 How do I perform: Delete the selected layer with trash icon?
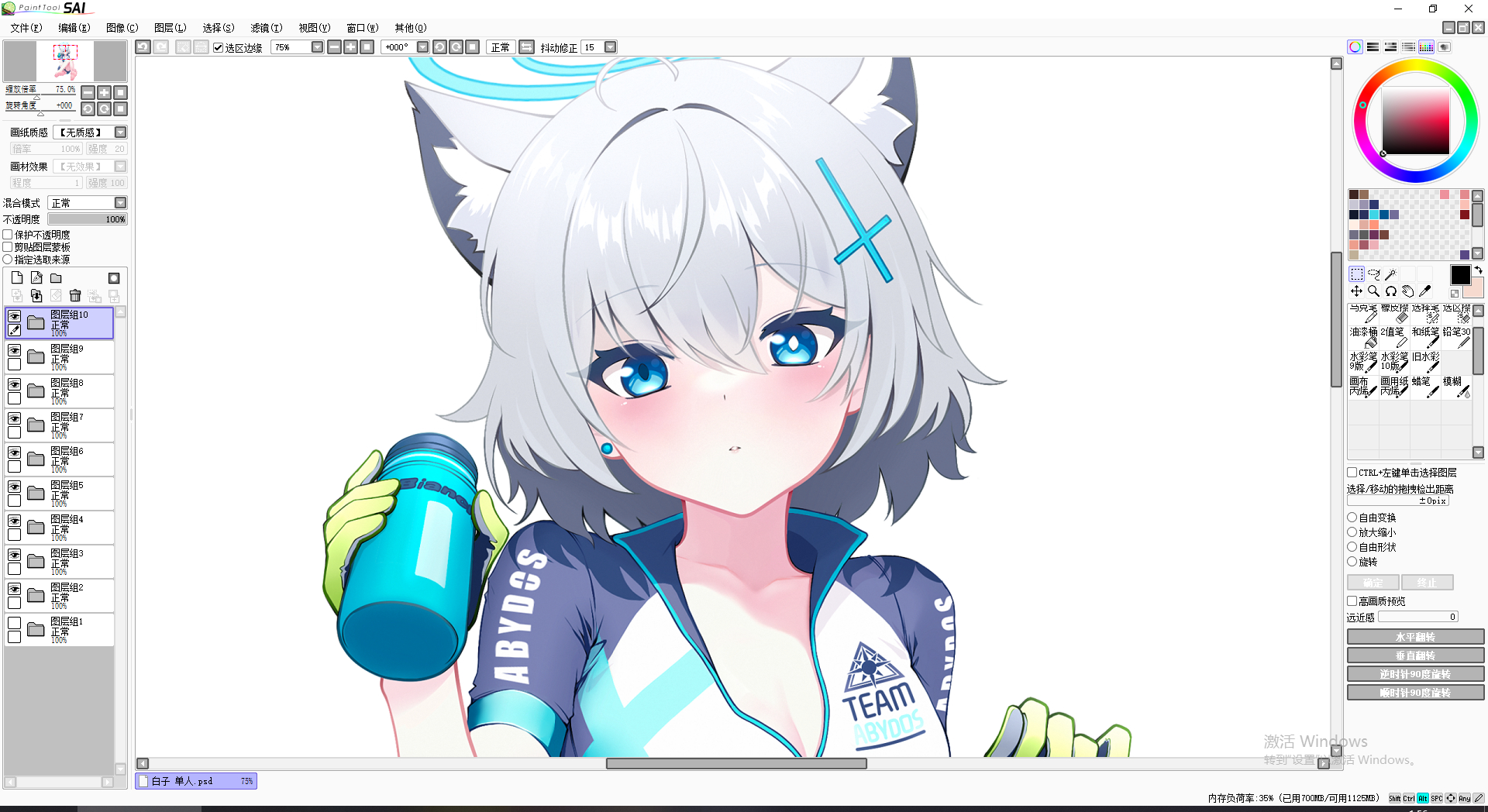75,296
